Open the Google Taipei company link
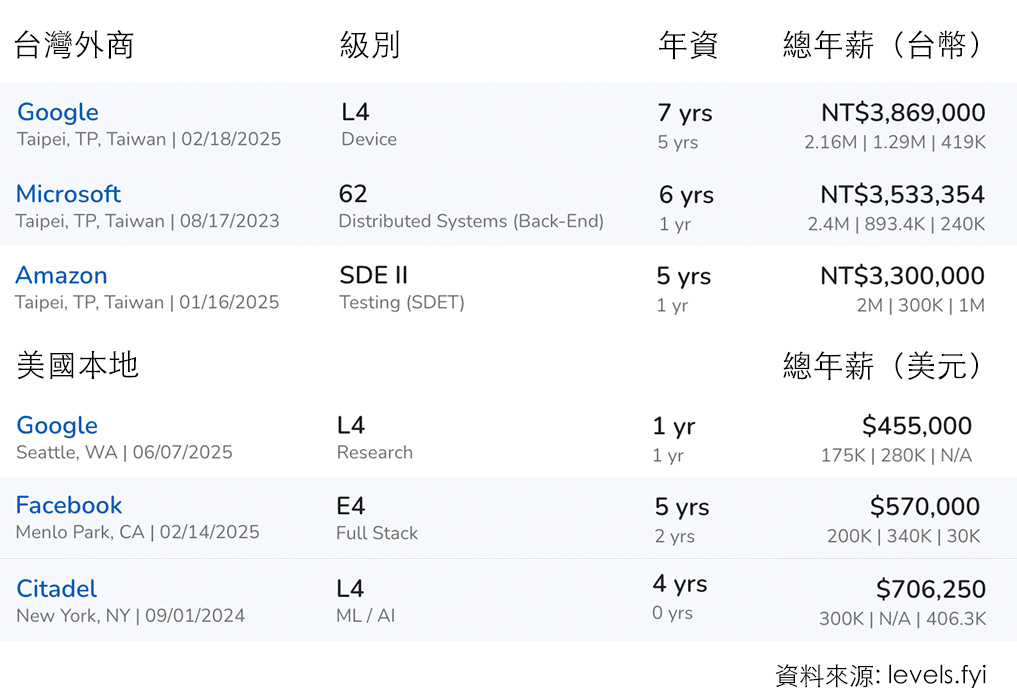This screenshot has width=1017, height=699. pyautogui.click(x=58, y=112)
